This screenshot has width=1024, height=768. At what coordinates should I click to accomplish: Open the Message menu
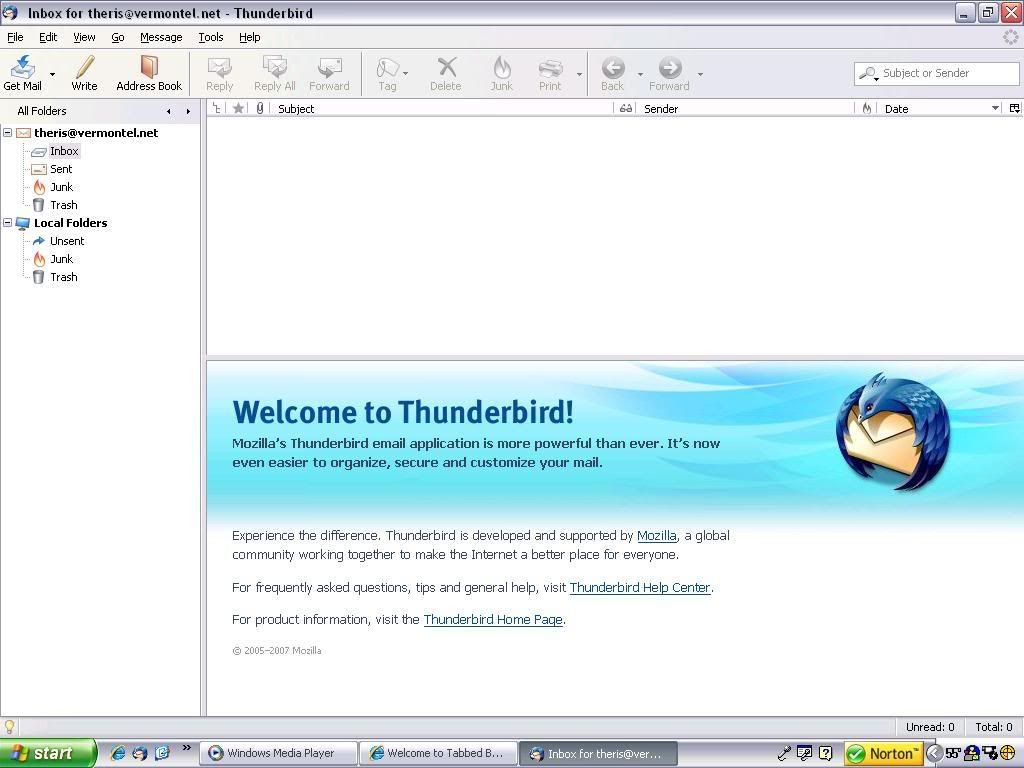[x=161, y=37]
